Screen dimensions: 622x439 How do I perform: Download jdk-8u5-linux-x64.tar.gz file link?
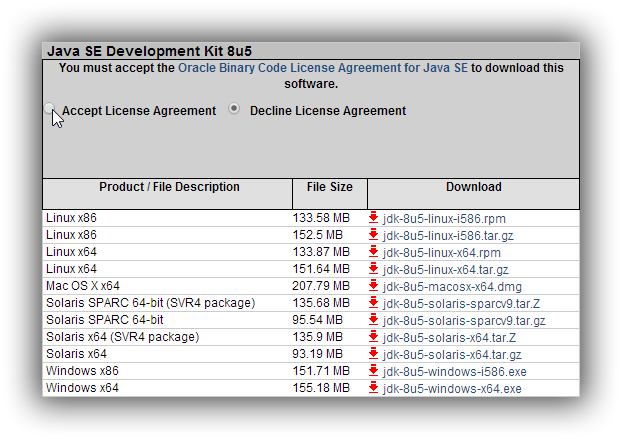point(445,270)
